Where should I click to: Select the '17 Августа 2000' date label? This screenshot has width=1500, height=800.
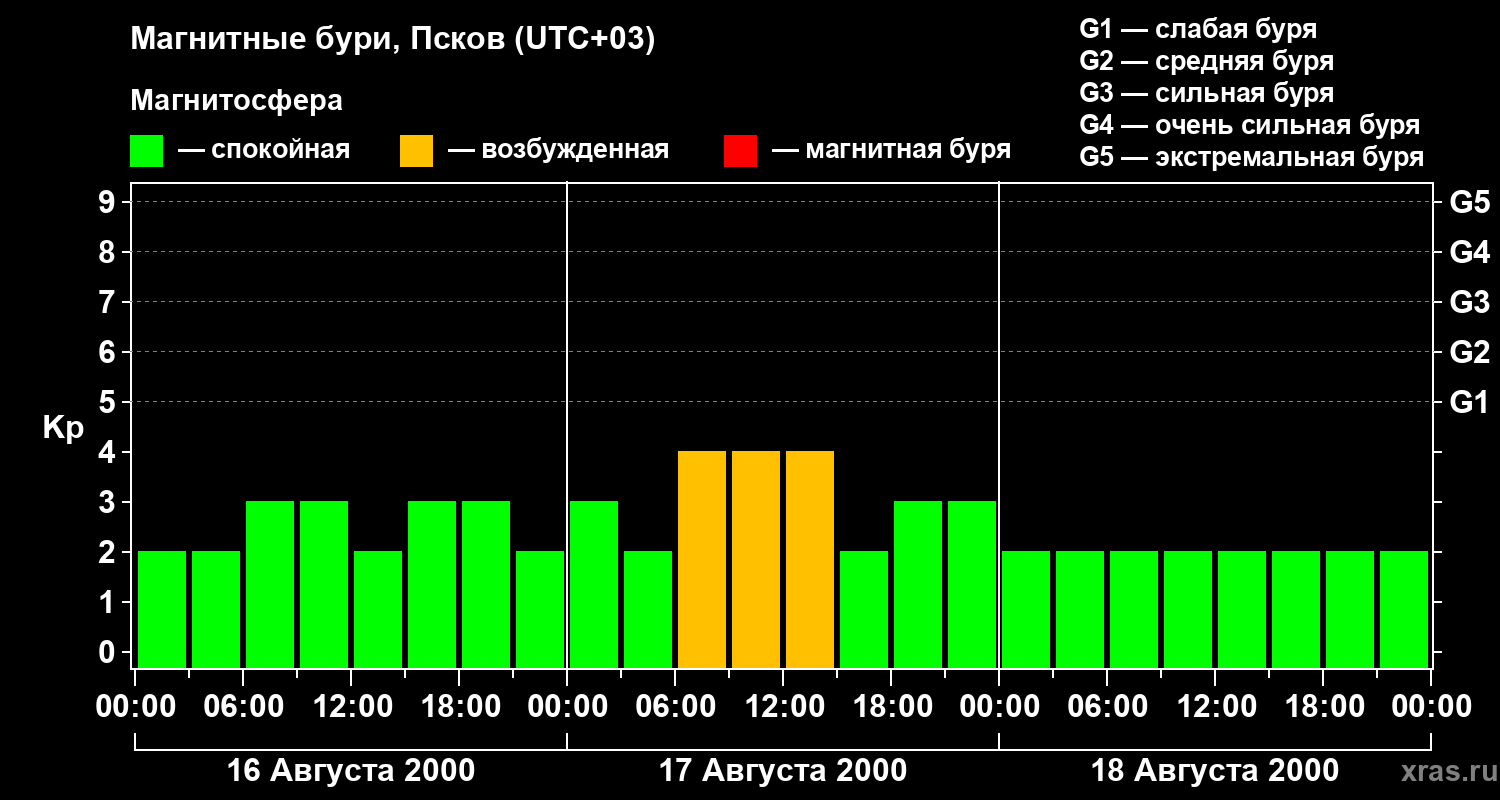pyautogui.click(x=783, y=770)
